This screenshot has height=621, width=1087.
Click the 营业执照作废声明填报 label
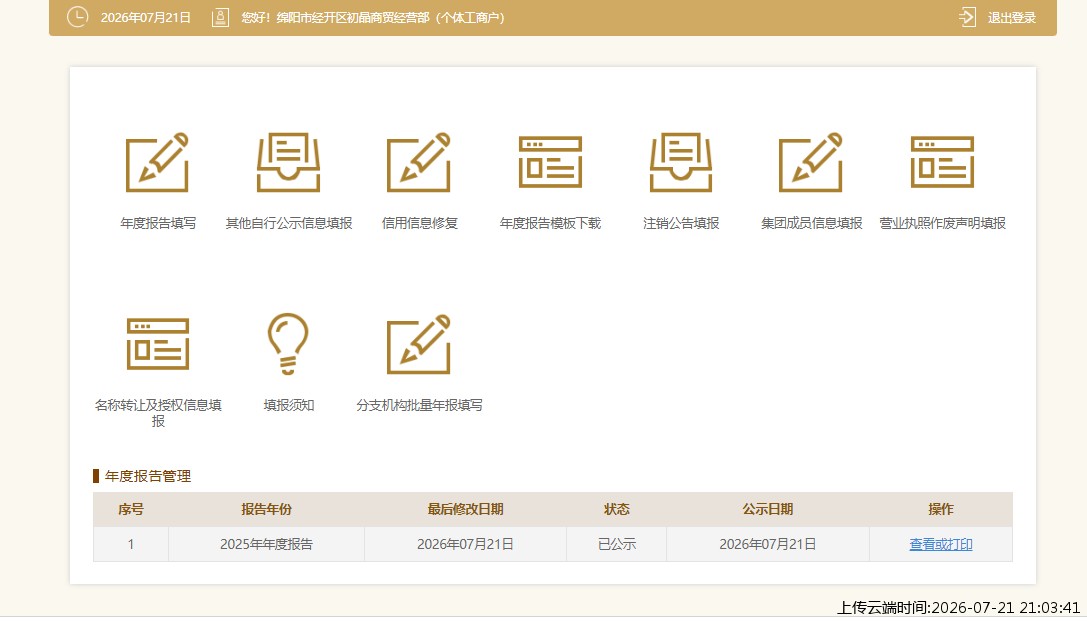943,223
